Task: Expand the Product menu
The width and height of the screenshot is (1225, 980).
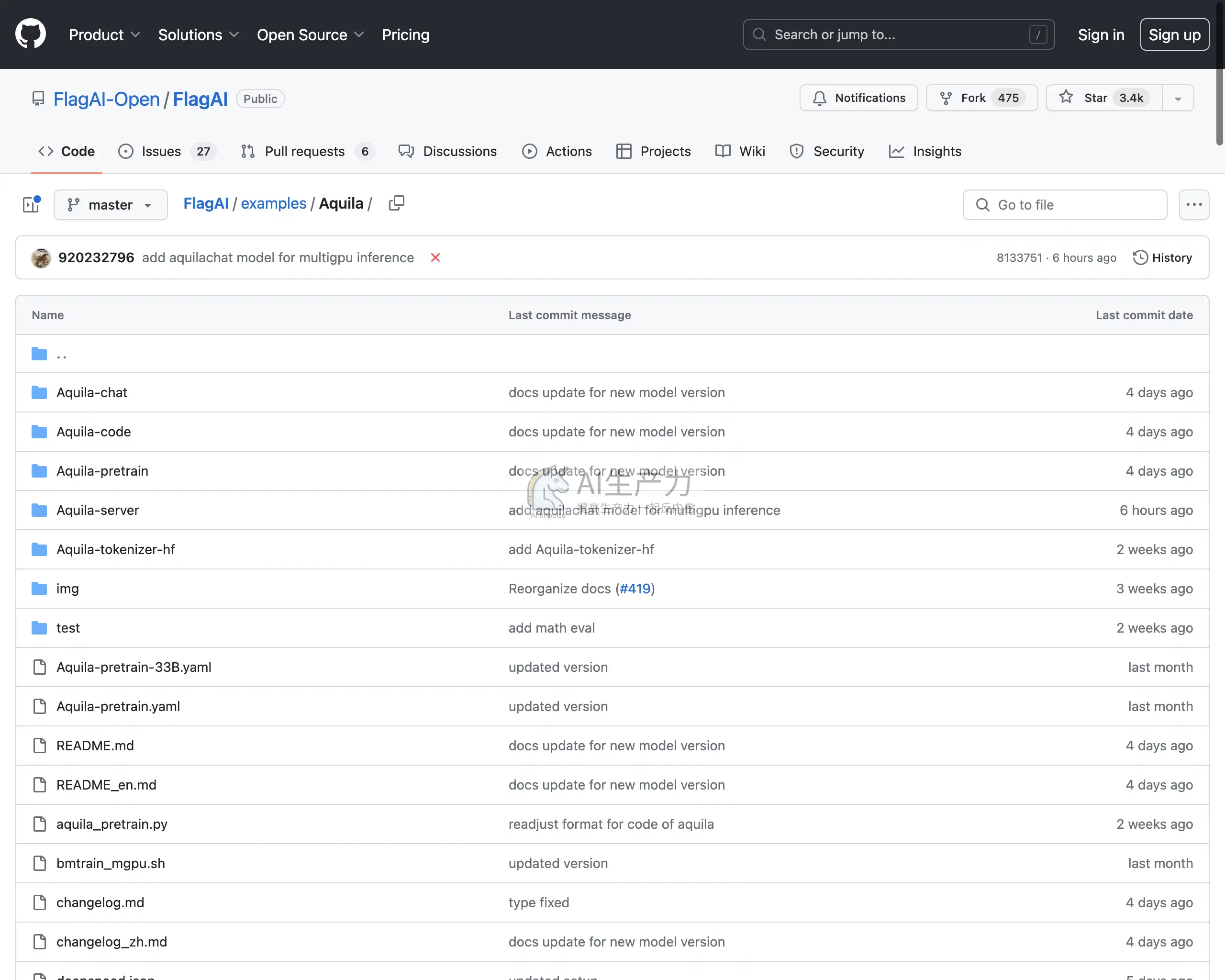Action: [104, 34]
